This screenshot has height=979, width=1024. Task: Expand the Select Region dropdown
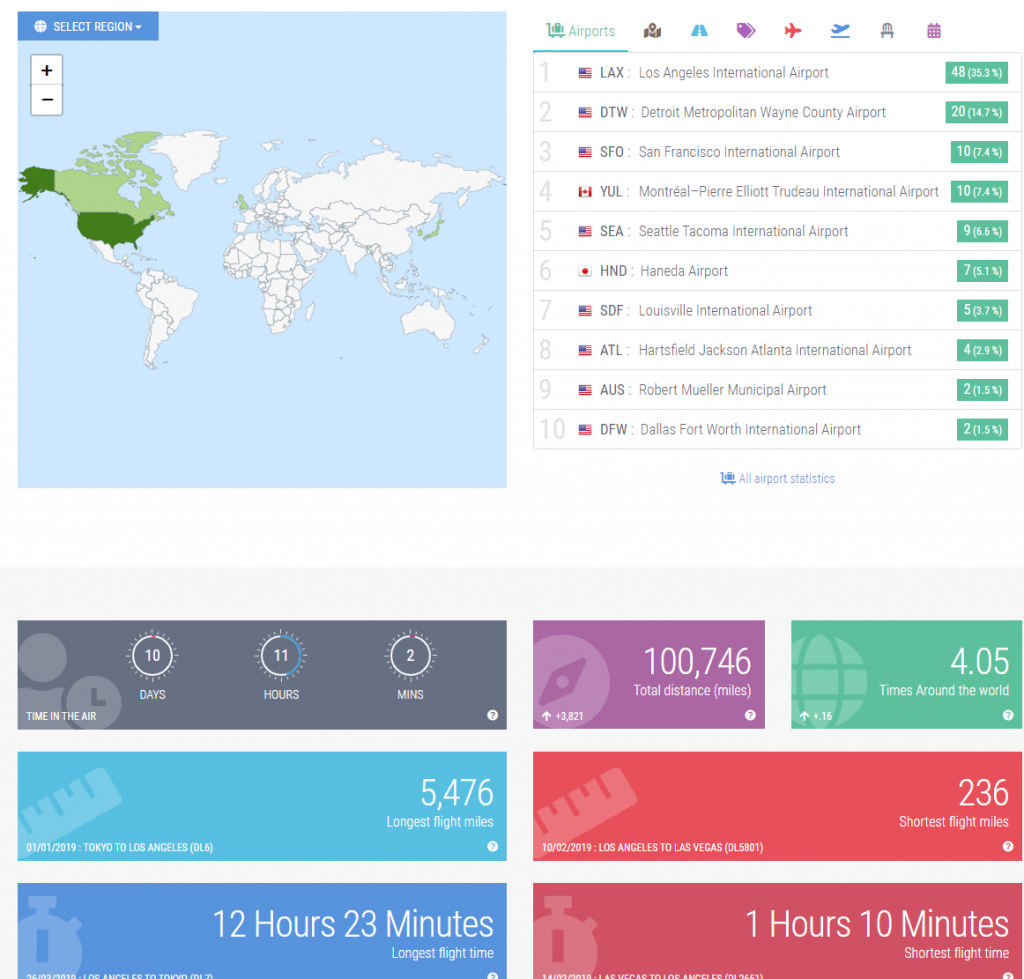click(88, 26)
